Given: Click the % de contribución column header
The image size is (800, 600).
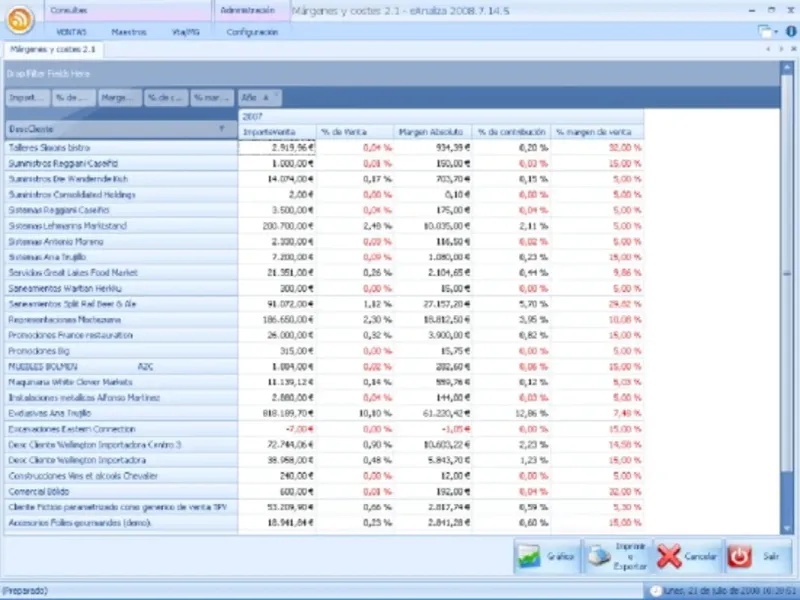Looking at the screenshot, I should point(511,132).
